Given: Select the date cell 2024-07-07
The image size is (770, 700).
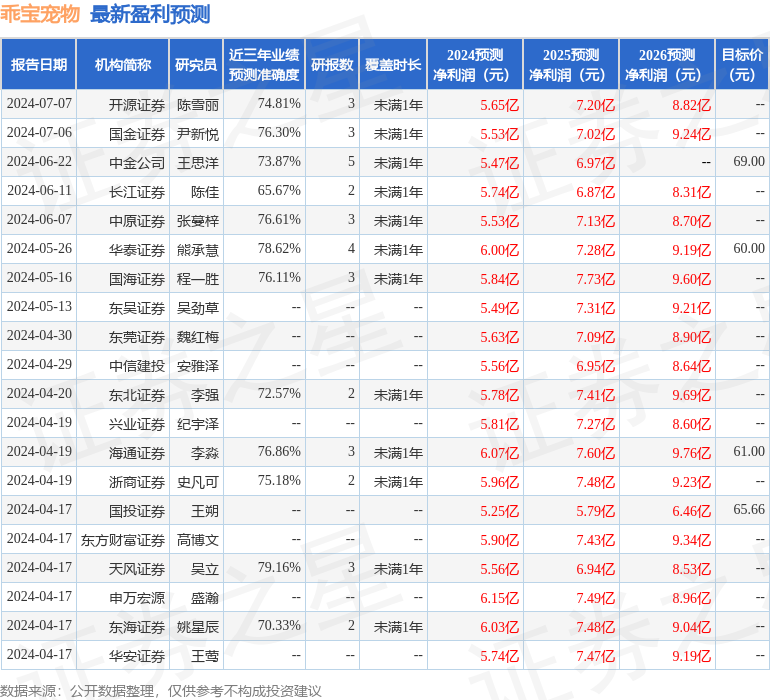Looking at the screenshot, I should [39, 104].
